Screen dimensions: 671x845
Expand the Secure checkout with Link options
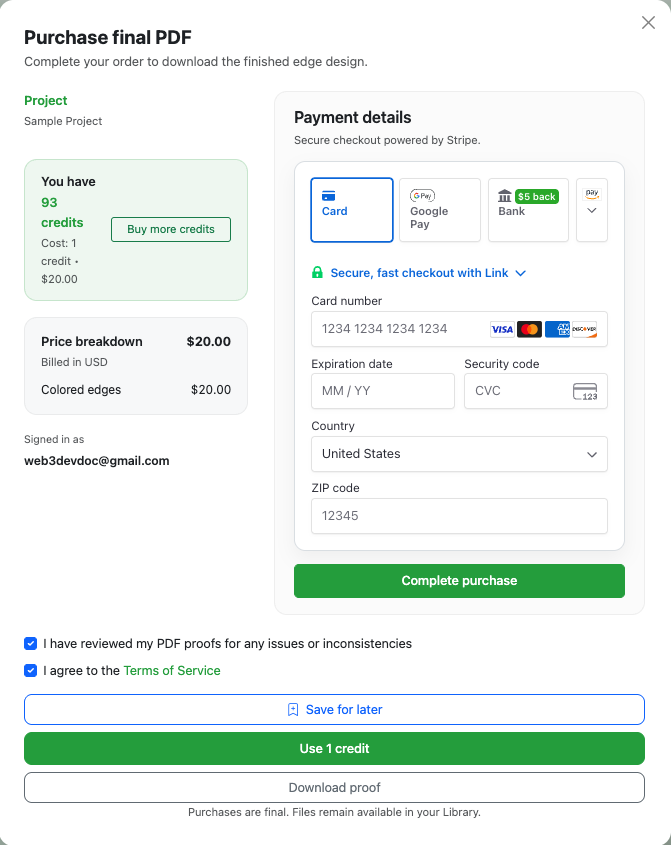tap(520, 272)
